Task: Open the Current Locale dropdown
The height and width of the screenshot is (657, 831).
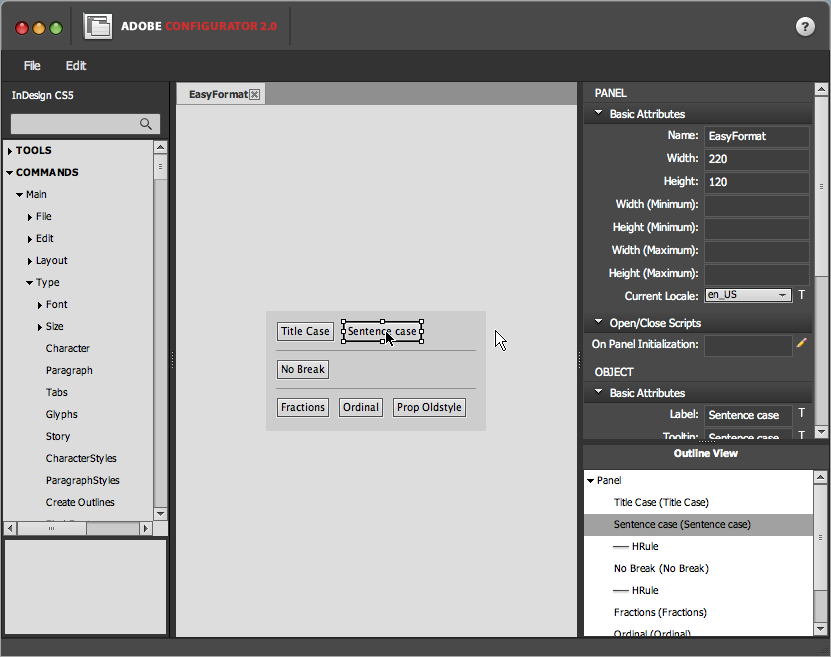Action: [x=747, y=295]
